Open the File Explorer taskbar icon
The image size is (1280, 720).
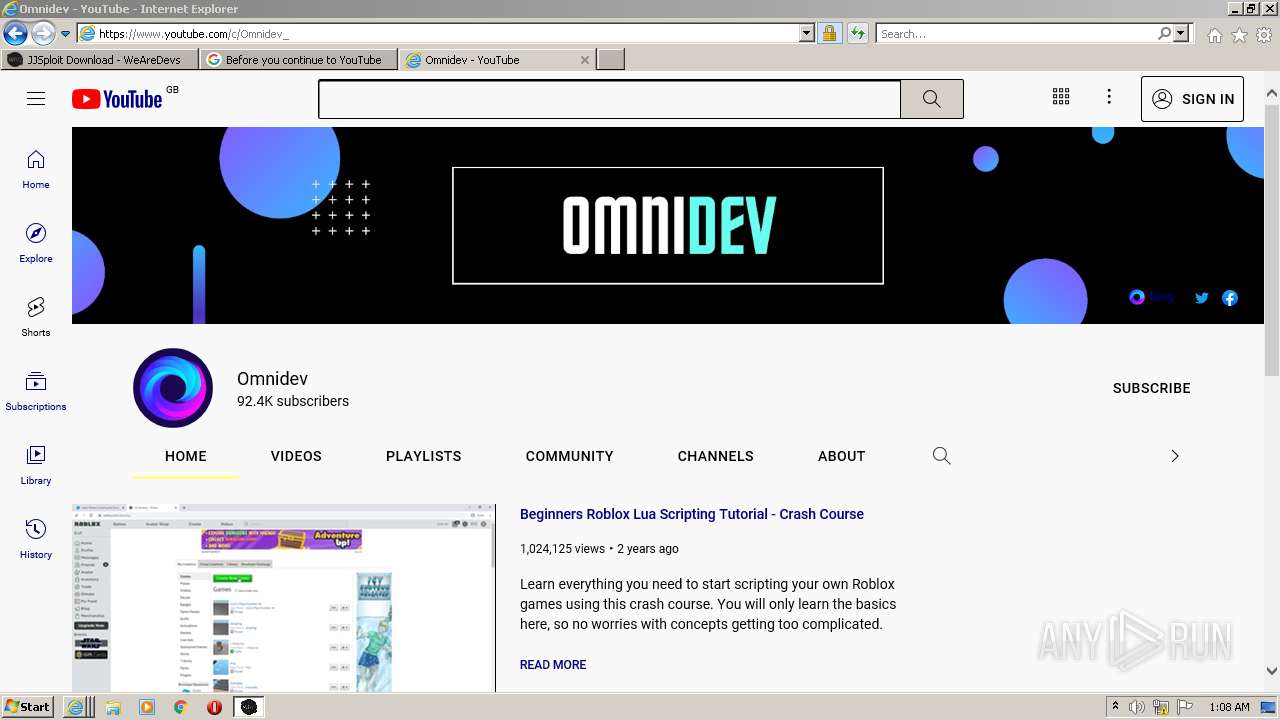click(x=113, y=707)
